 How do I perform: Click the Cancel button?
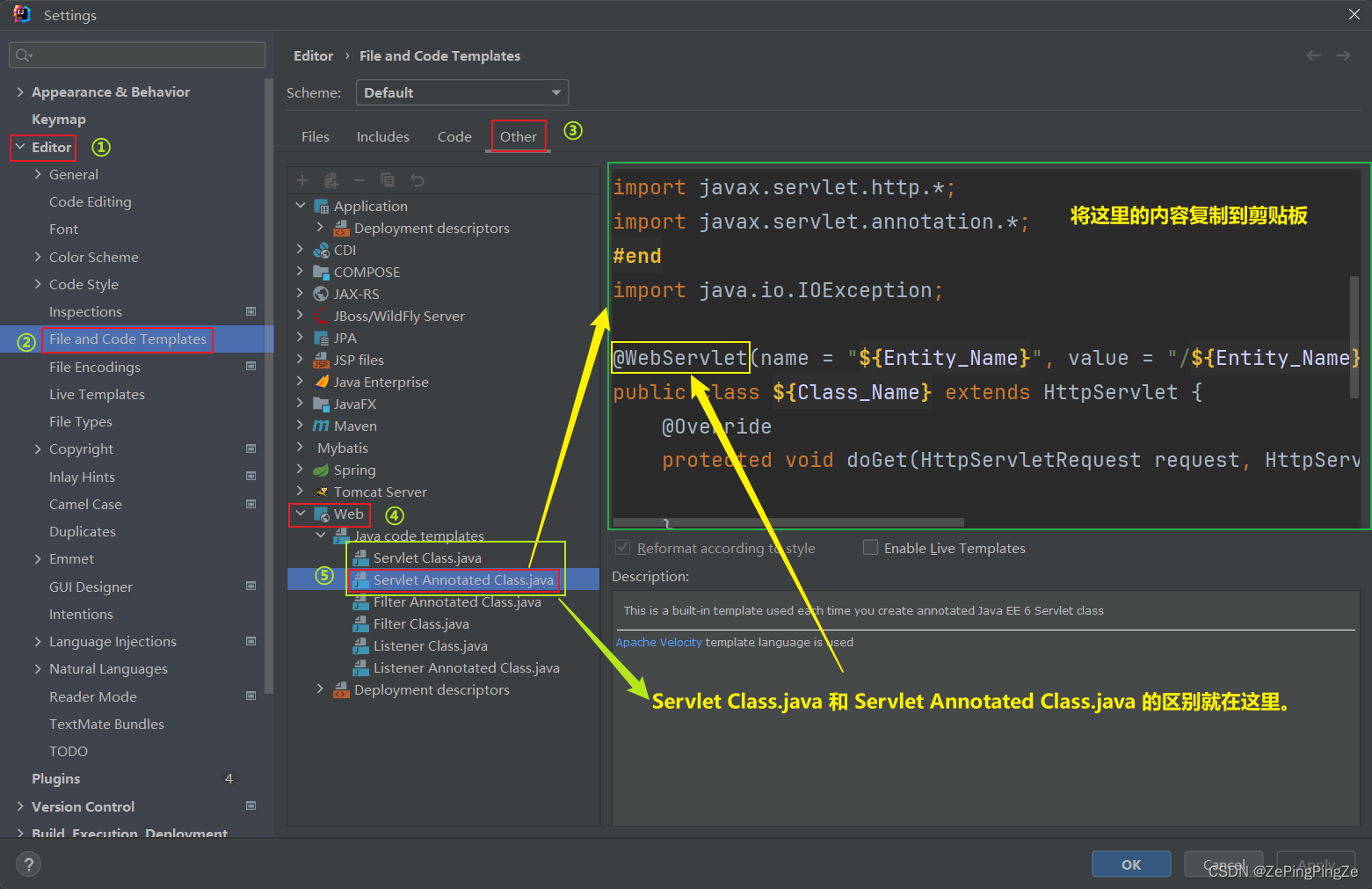1223,864
